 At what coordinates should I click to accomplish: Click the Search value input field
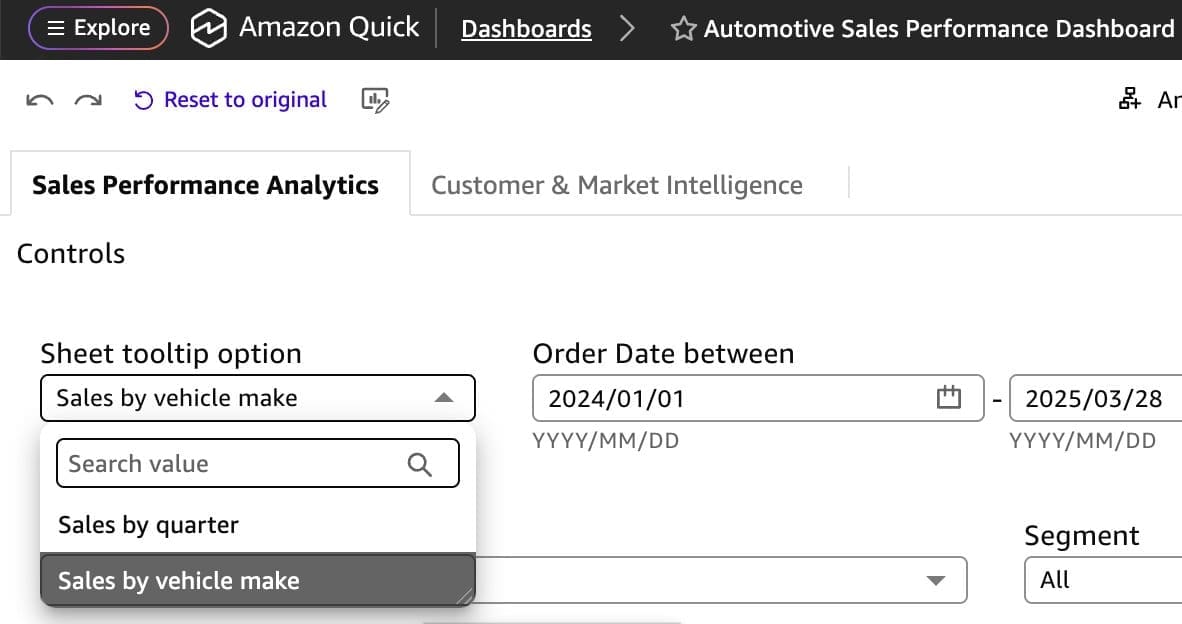(x=230, y=464)
